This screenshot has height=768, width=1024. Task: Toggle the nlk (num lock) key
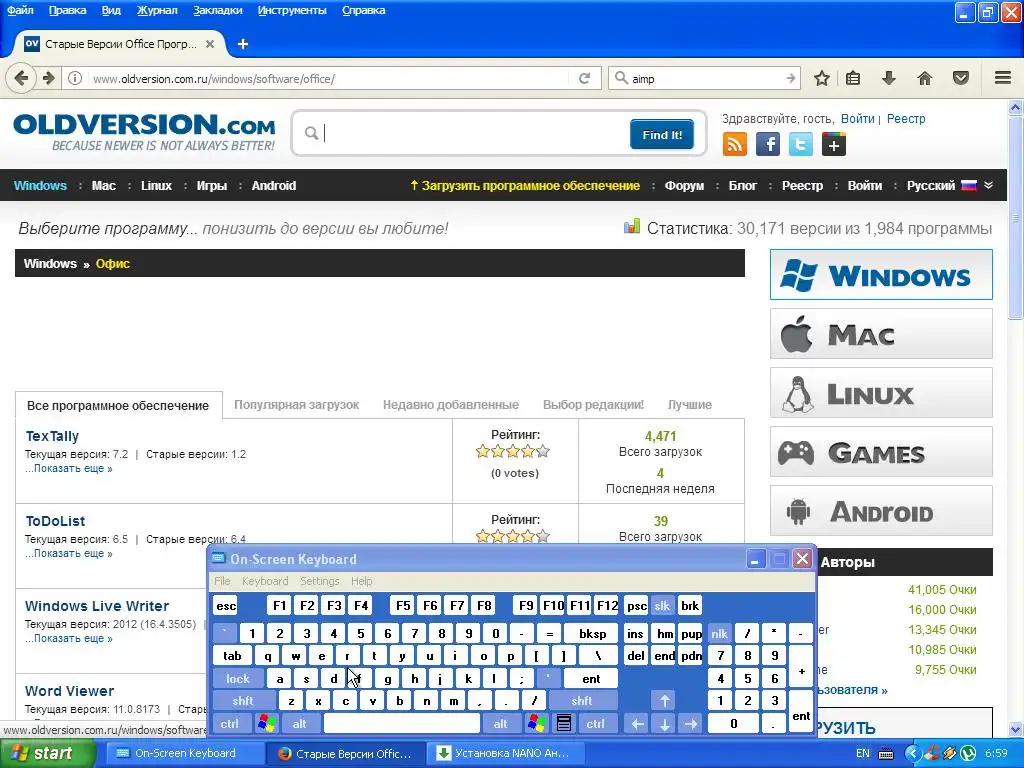pos(719,633)
